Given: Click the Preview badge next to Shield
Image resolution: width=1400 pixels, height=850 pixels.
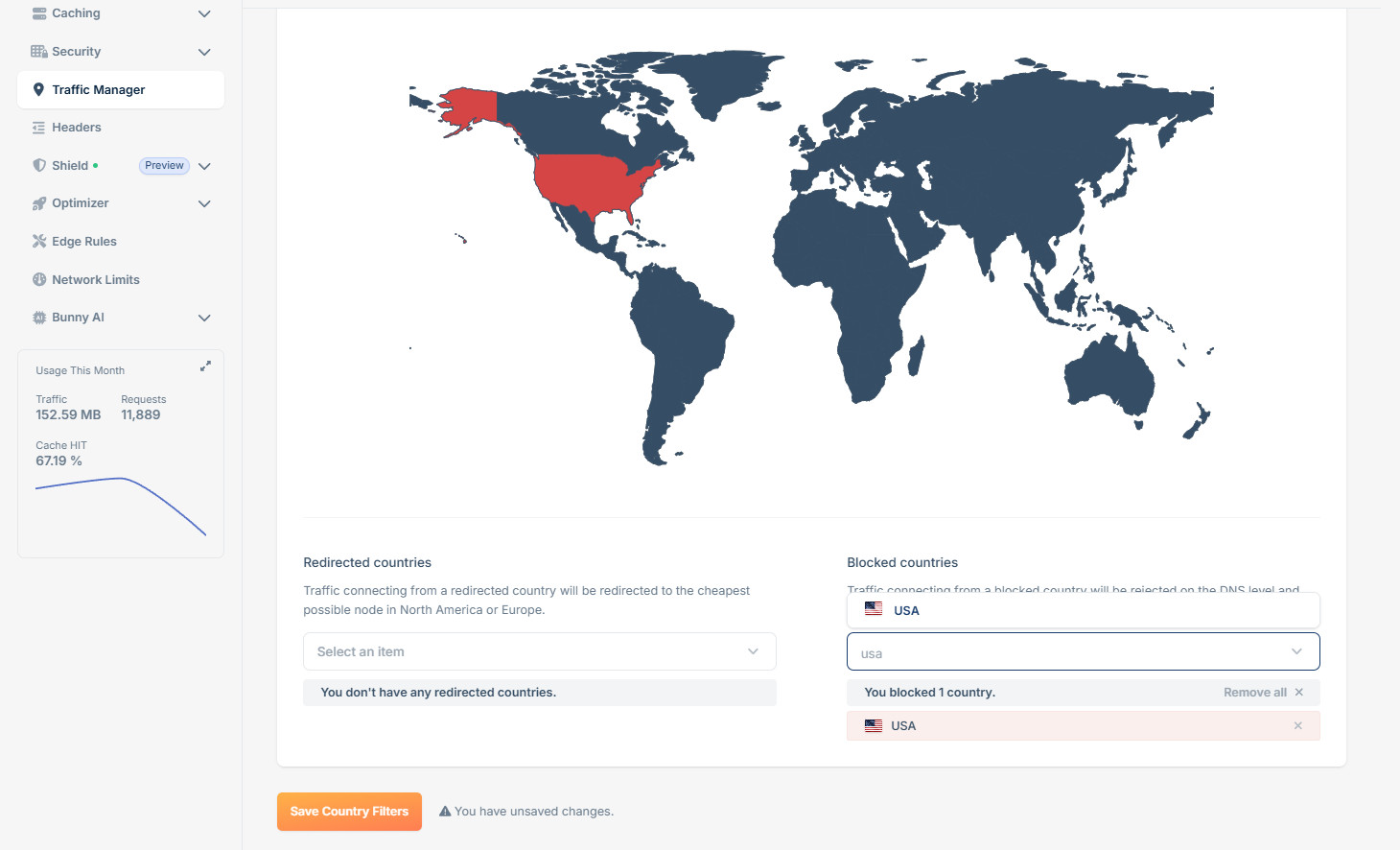Looking at the screenshot, I should pos(163,165).
